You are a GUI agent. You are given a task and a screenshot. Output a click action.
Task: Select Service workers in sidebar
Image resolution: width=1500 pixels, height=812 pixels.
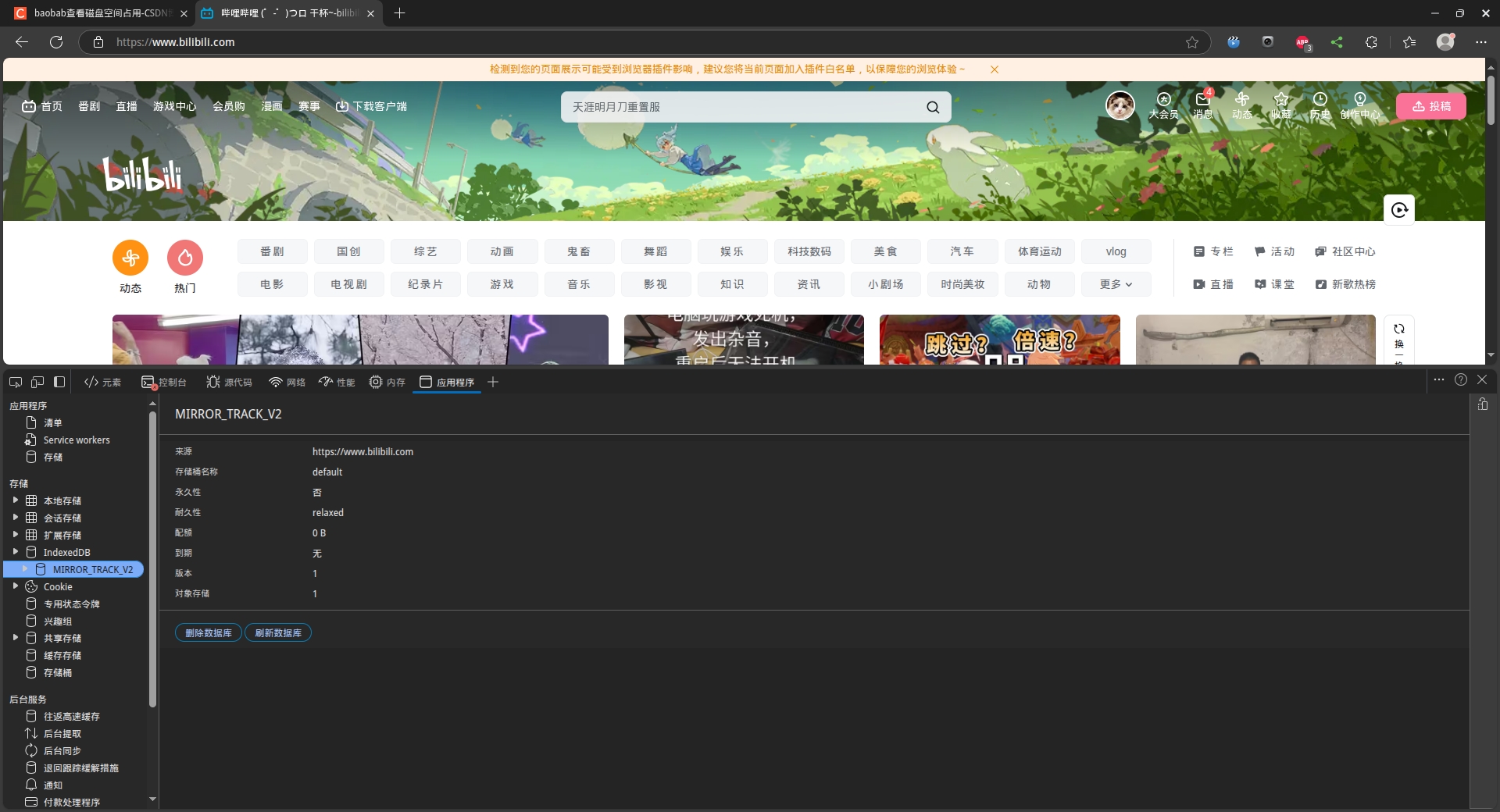[x=76, y=440]
